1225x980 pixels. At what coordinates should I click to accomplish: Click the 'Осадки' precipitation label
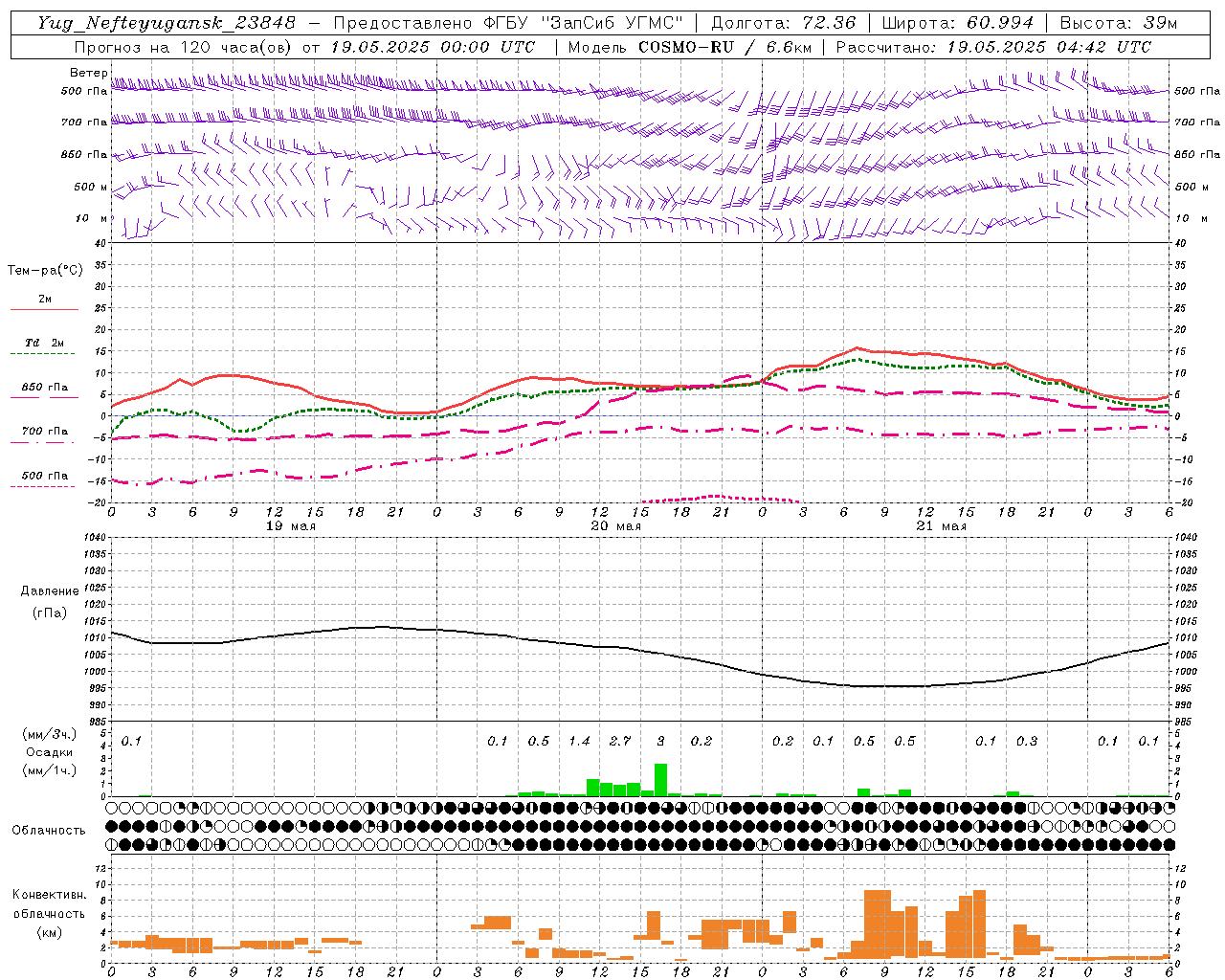click(x=50, y=752)
